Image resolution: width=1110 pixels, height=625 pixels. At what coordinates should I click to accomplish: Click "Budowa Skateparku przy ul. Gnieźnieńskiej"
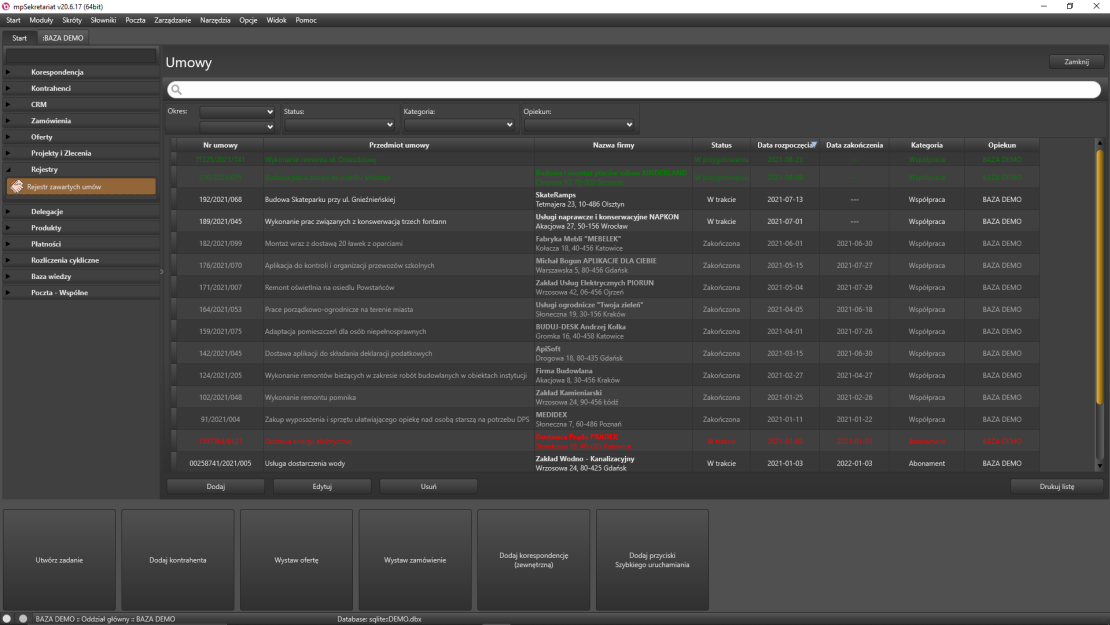(x=330, y=200)
